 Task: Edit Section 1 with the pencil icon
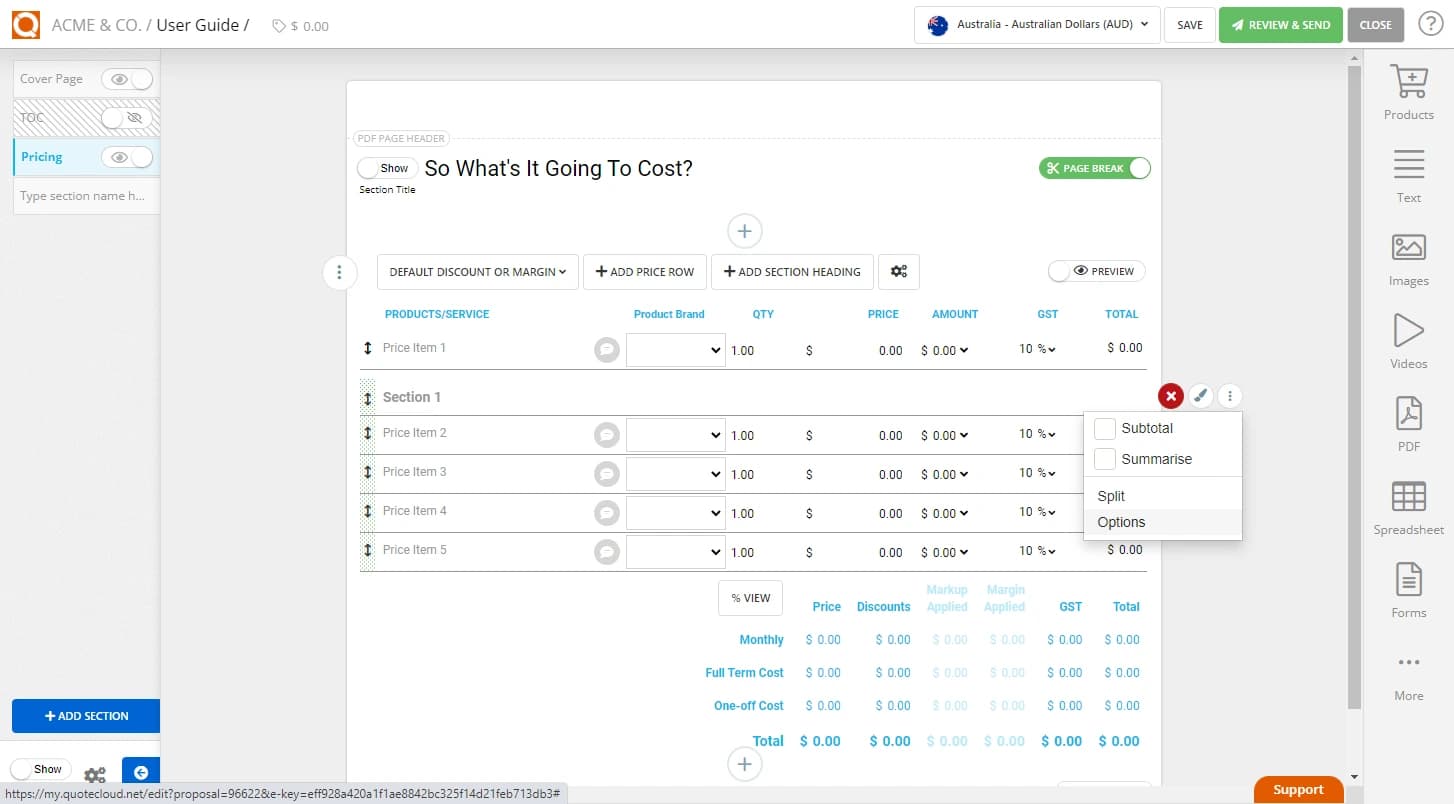(1201, 395)
